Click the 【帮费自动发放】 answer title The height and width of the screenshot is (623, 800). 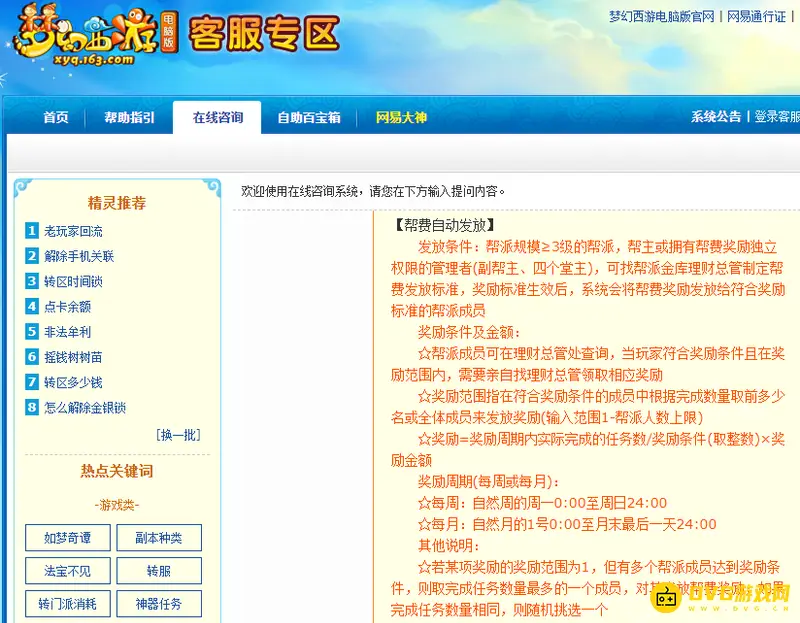(443, 225)
